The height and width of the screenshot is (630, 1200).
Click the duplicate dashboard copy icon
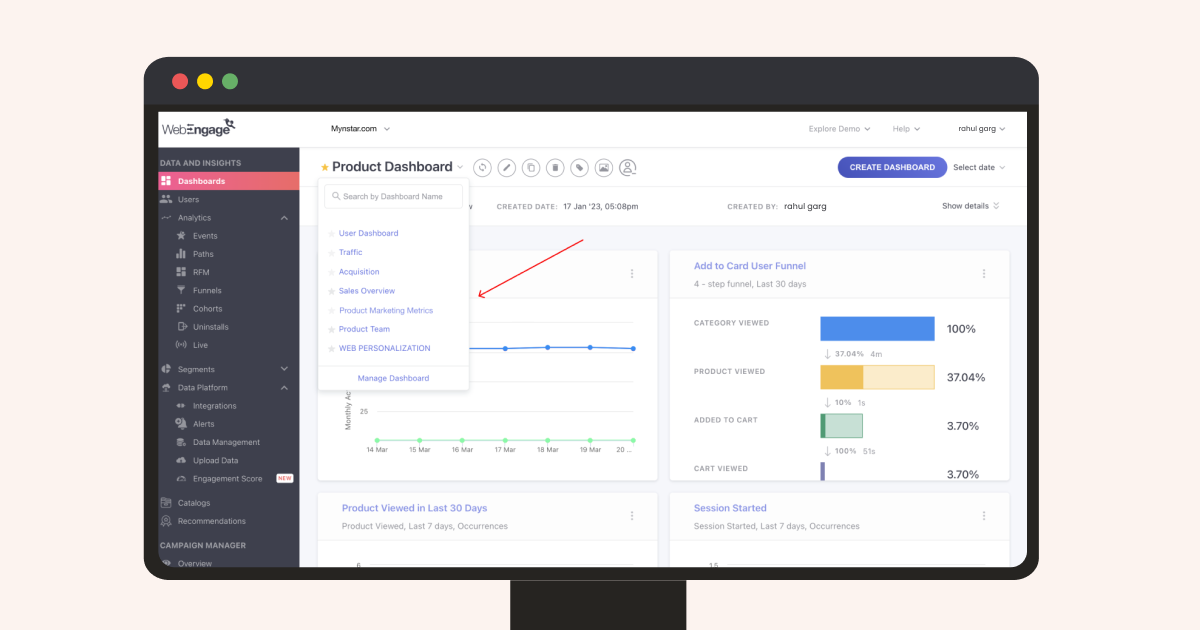(x=531, y=168)
